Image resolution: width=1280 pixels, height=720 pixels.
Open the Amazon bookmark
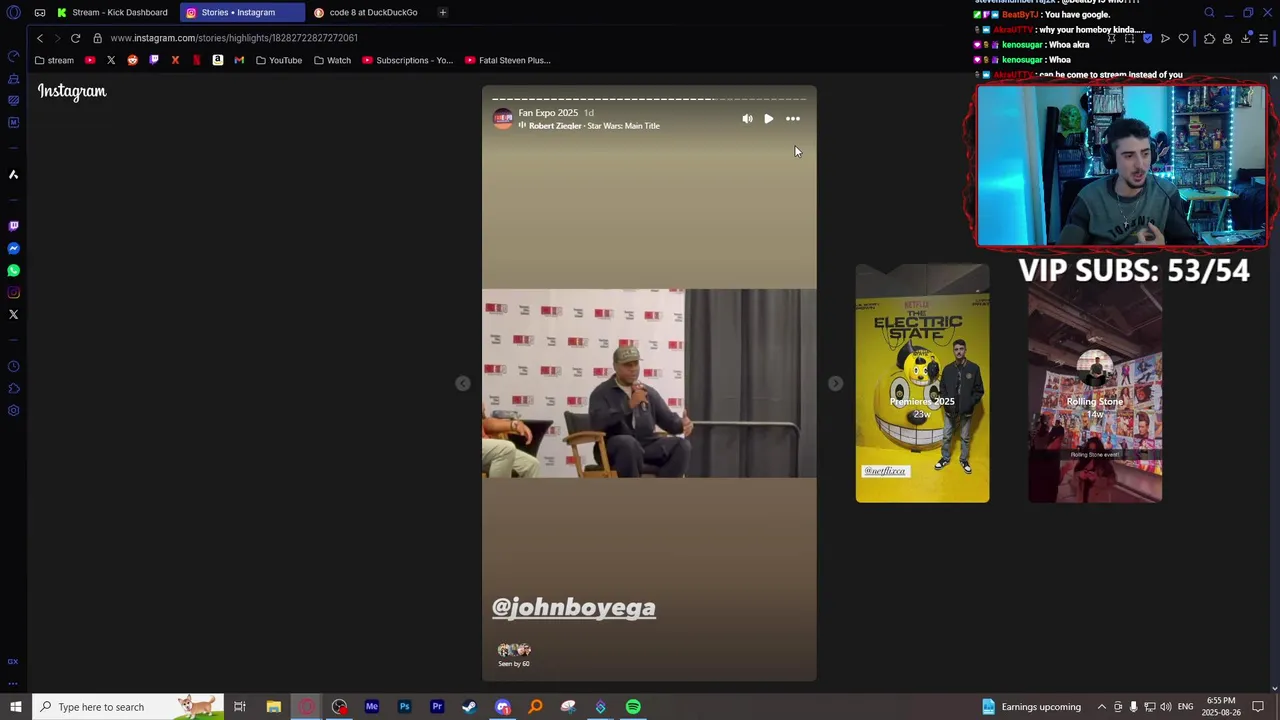tap(217, 60)
